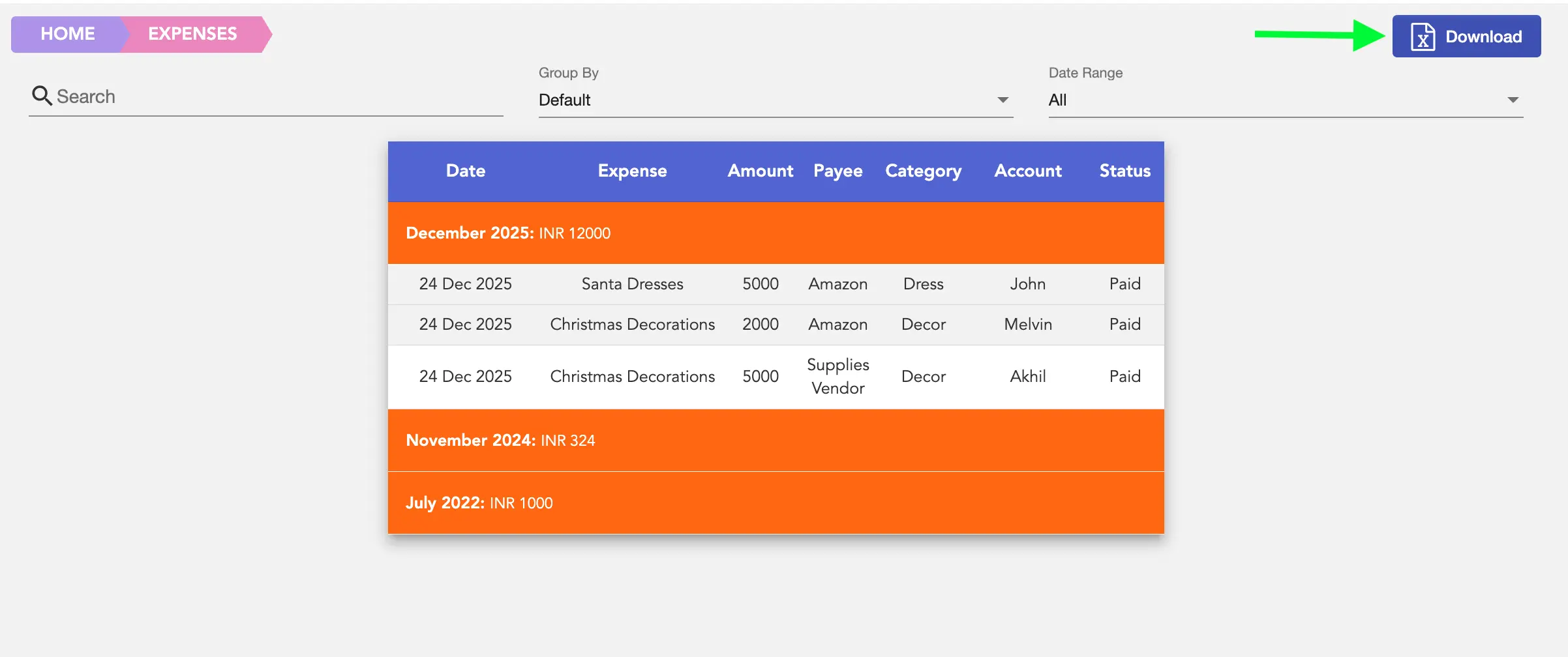Click the All value in Date Range

point(1057,100)
